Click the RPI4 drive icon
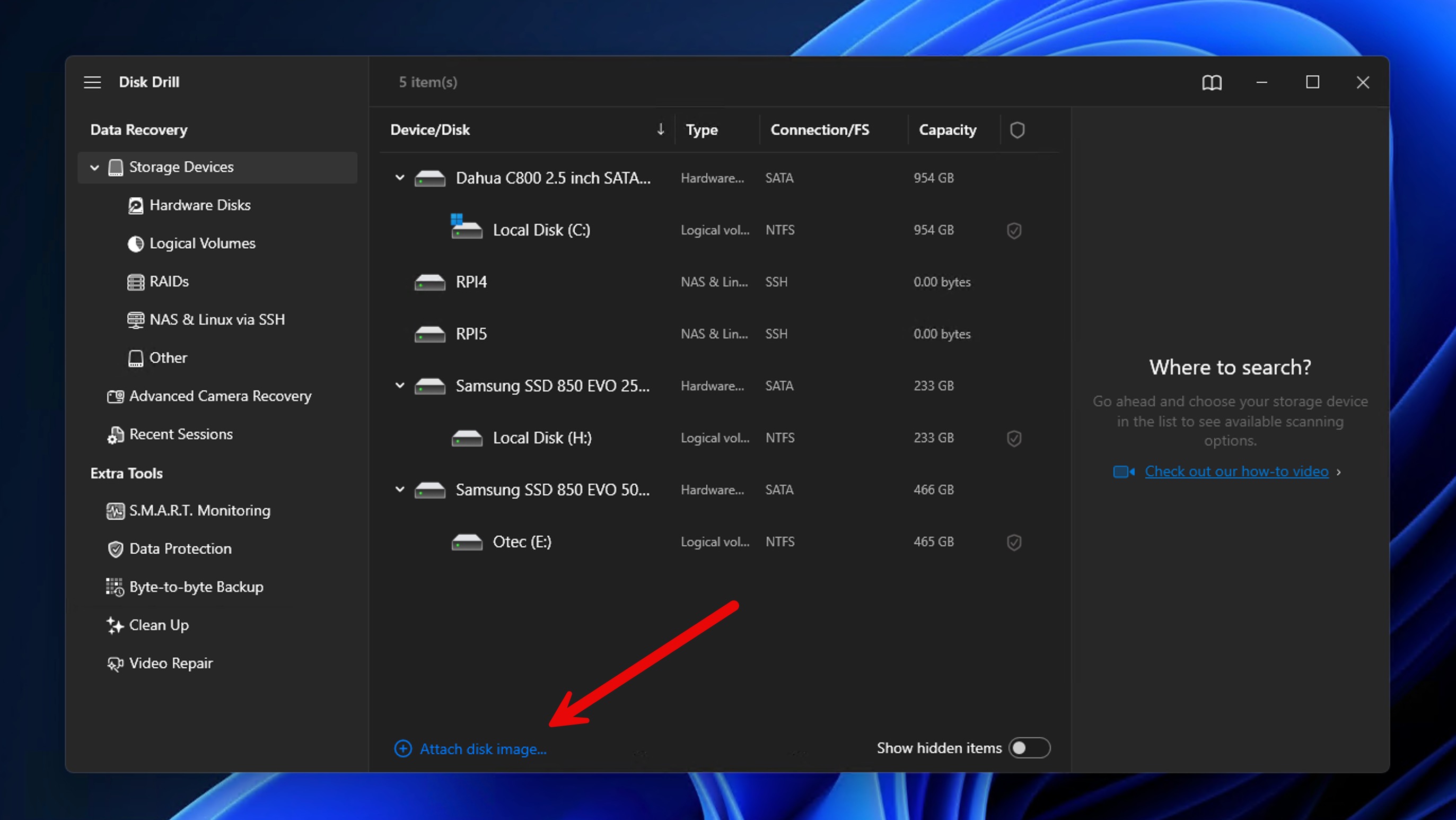The image size is (1456, 820). point(429,282)
